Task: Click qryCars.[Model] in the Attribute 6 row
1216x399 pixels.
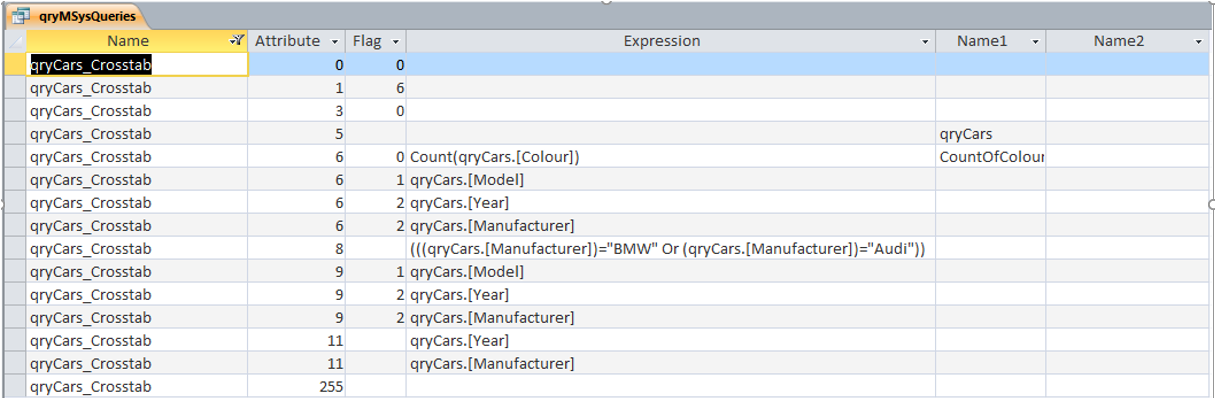Action: pos(671,180)
